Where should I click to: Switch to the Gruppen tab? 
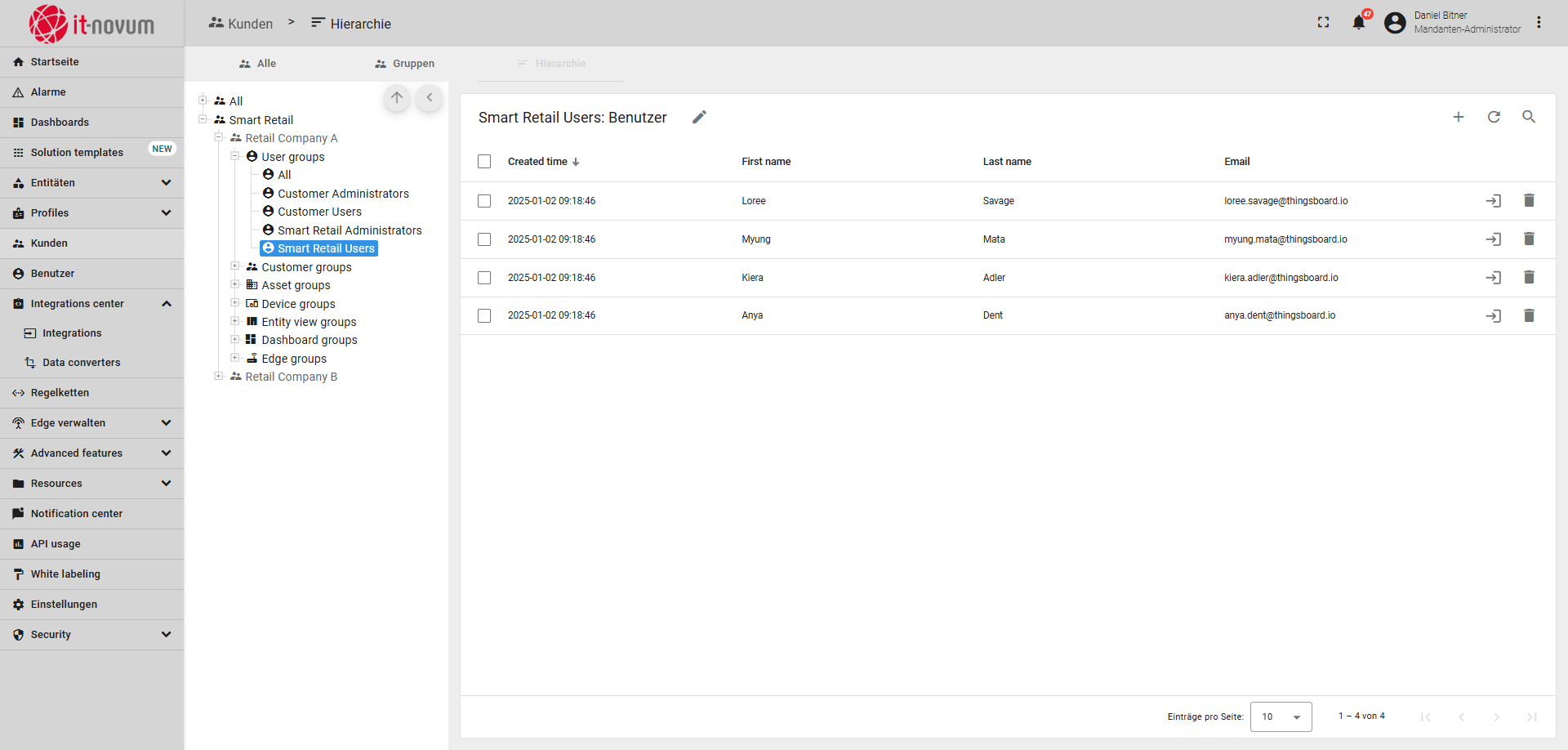pos(404,64)
